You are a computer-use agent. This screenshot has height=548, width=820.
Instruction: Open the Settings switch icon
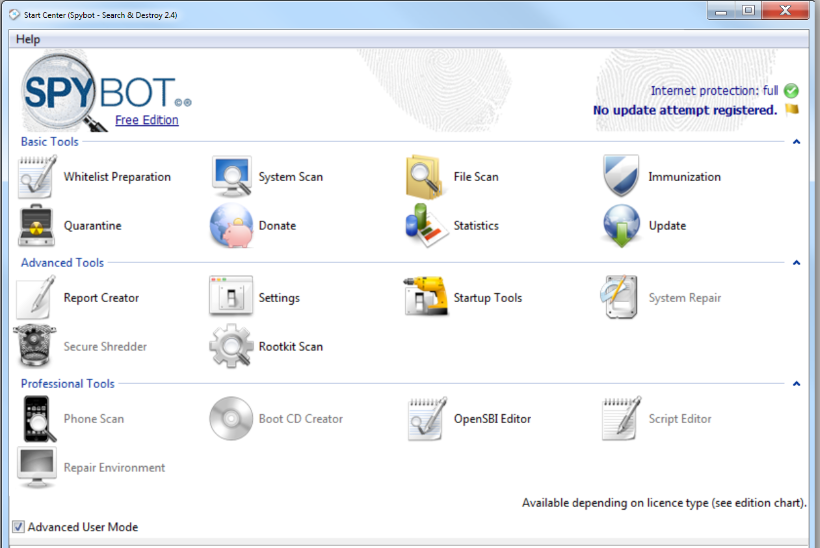click(x=231, y=296)
